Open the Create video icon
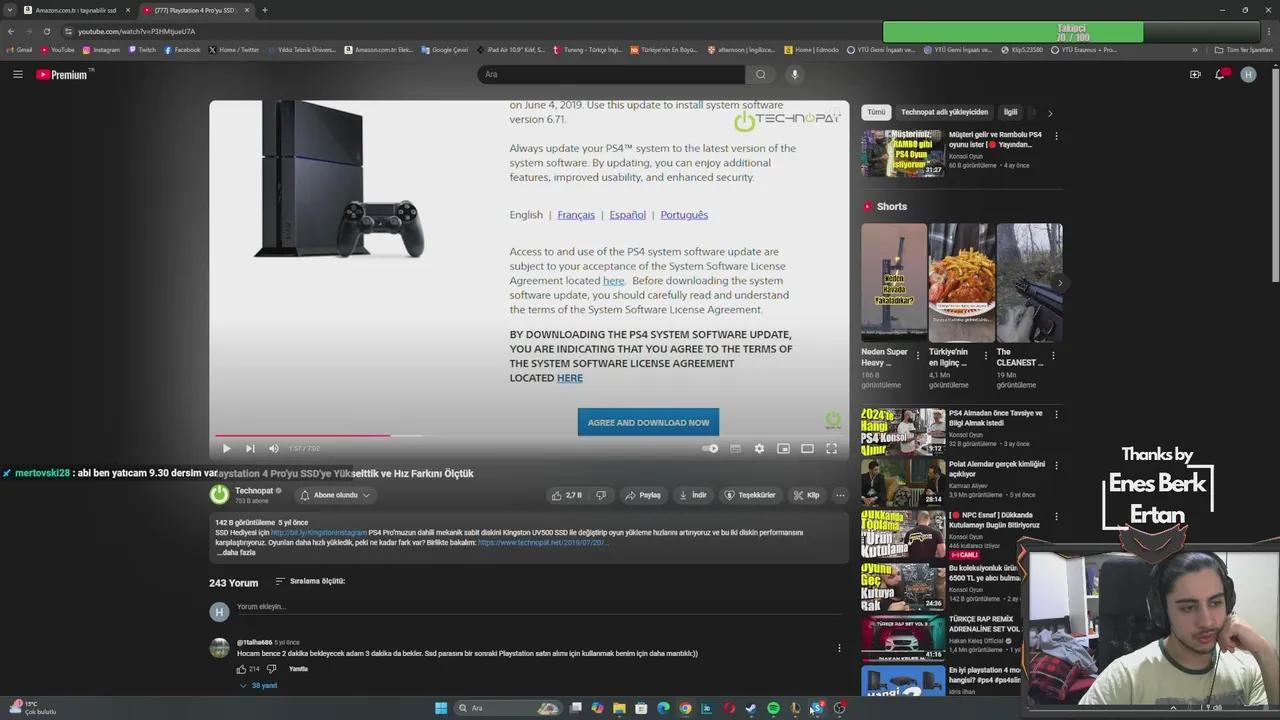Viewport: 1280px width, 720px height. tap(1195, 74)
